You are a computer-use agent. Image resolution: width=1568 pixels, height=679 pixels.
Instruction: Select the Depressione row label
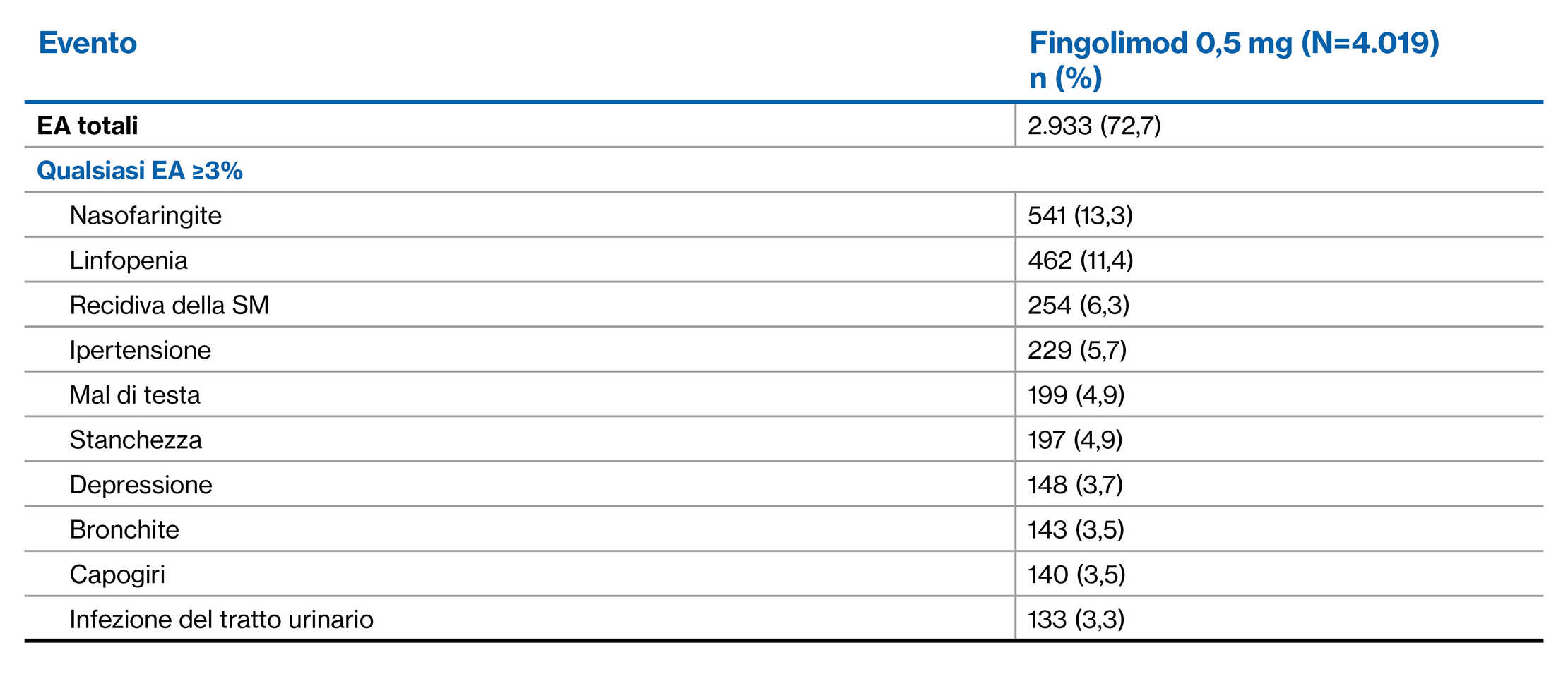141,485
